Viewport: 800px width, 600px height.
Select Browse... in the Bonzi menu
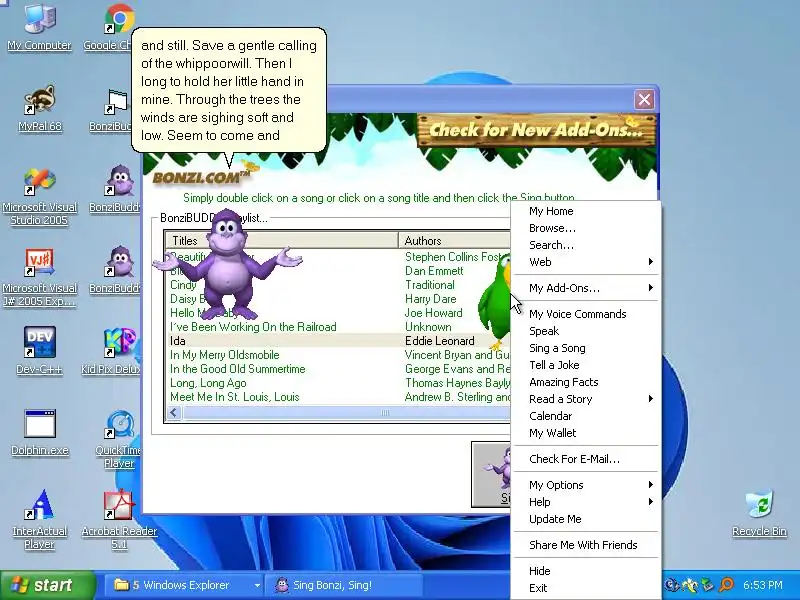click(585, 228)
